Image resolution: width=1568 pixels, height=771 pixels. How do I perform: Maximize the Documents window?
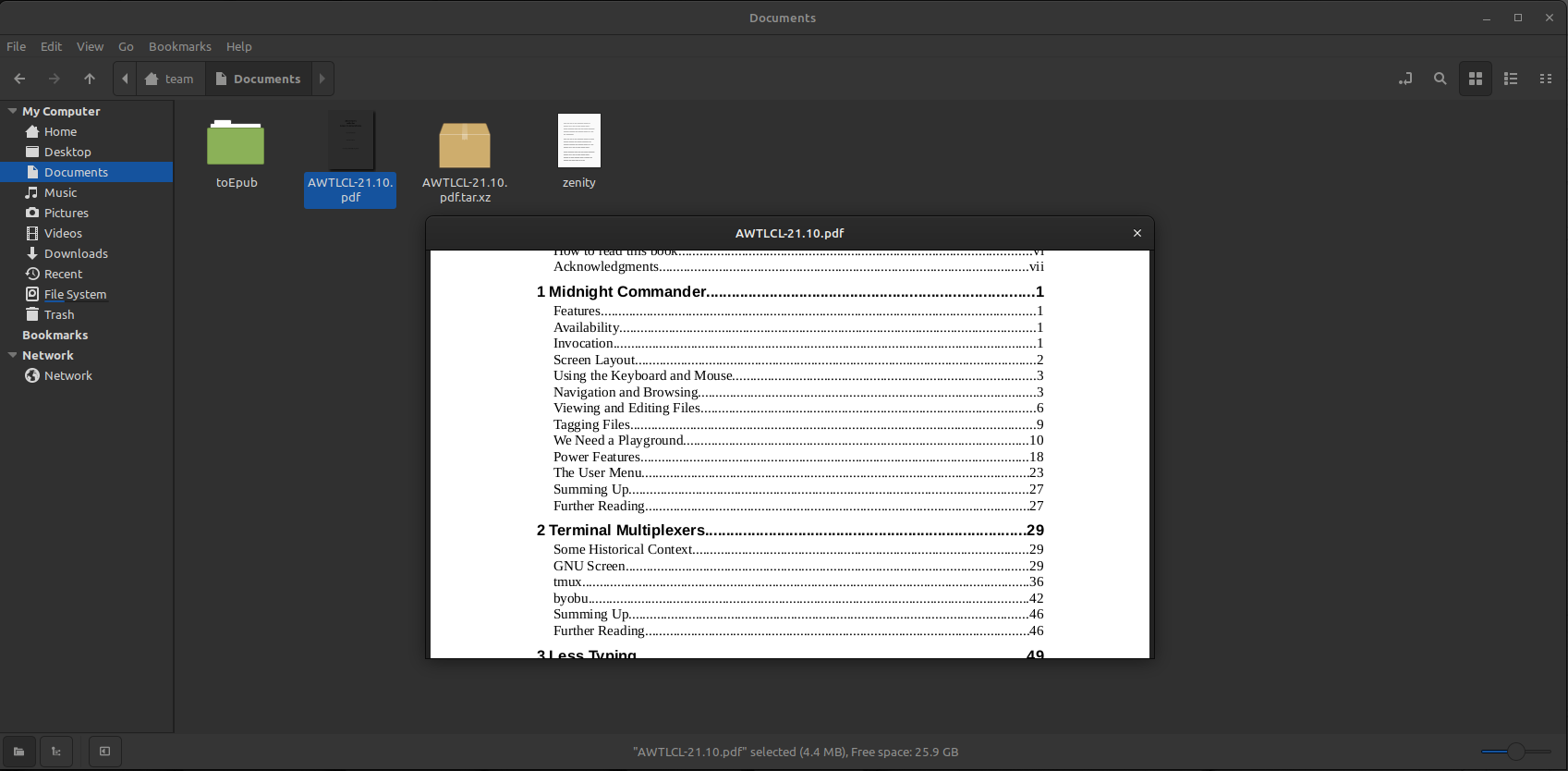coord(1518,18)
